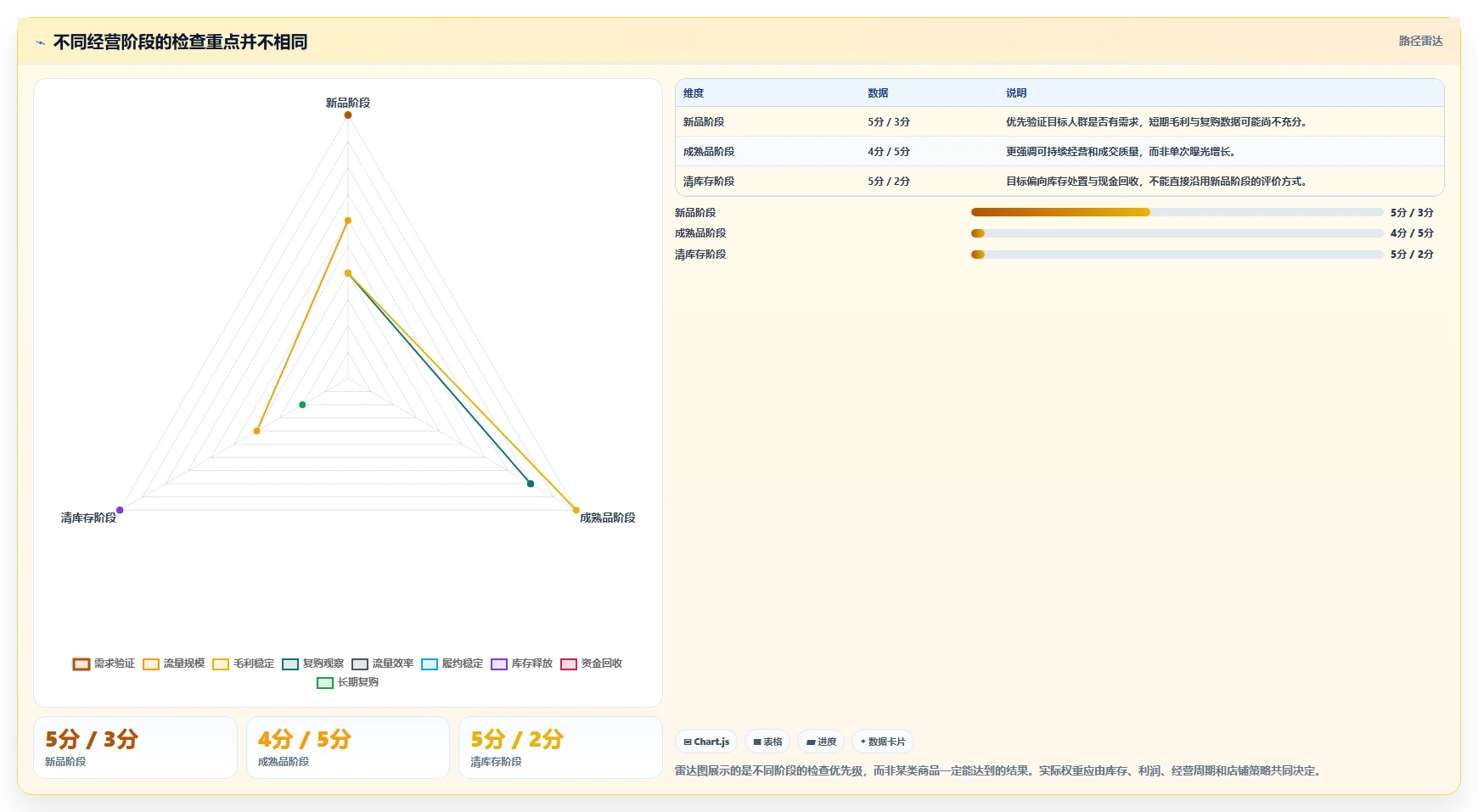Click the green data point inside the radar
Screen dimensions: 1478x812
pos(302,405)
